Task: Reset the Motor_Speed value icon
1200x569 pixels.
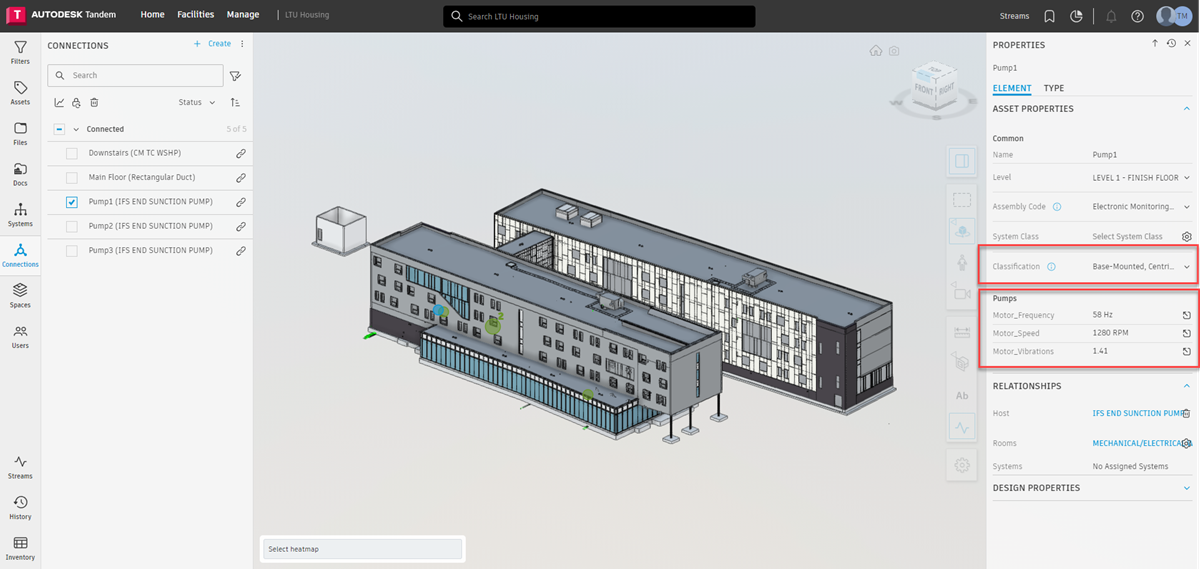Action: tap(1186, 333)
